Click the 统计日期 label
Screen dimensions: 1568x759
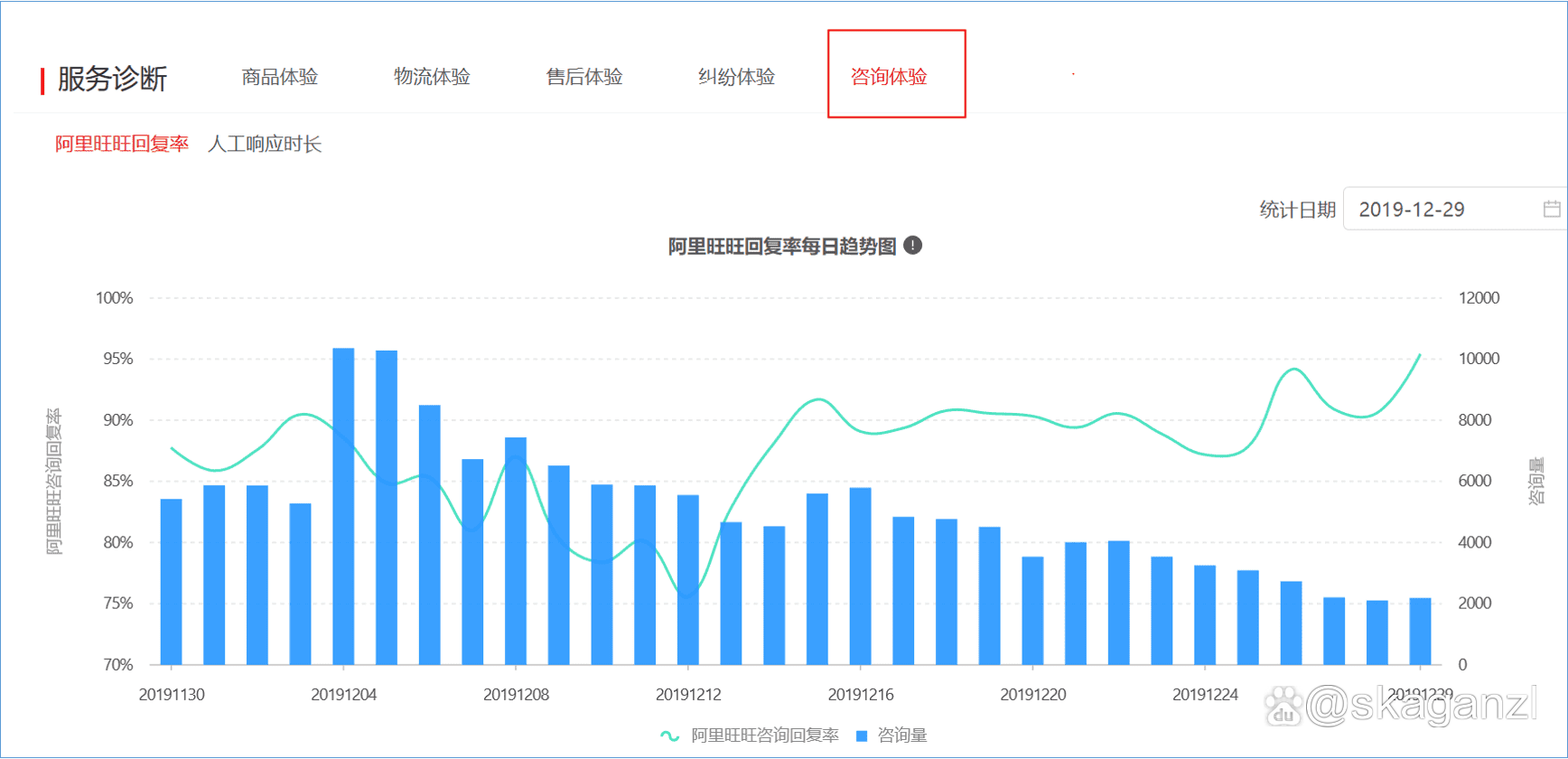(1297, 210)
